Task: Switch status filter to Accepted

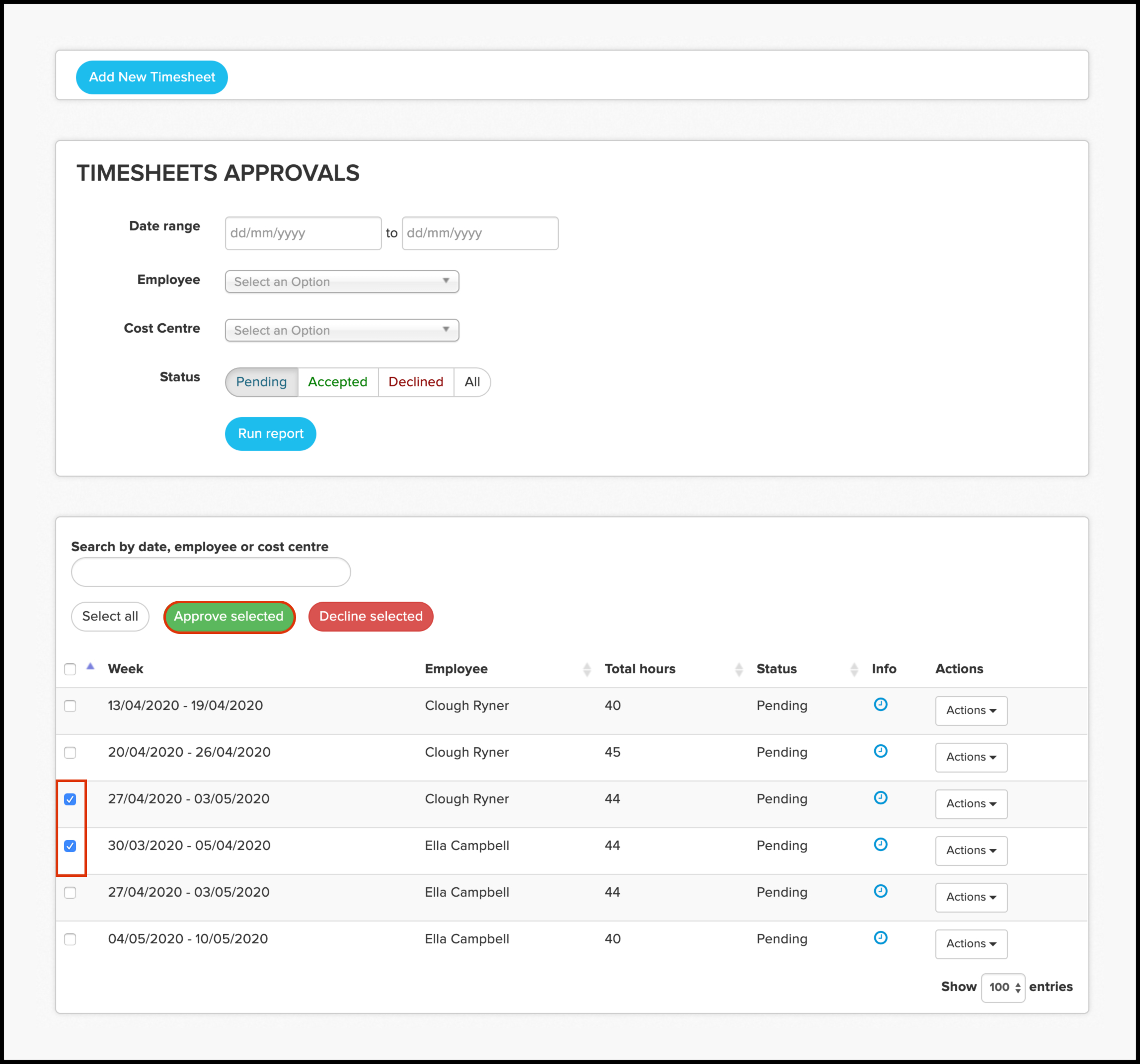Action: pyautogui.click(x=337, y=382)
